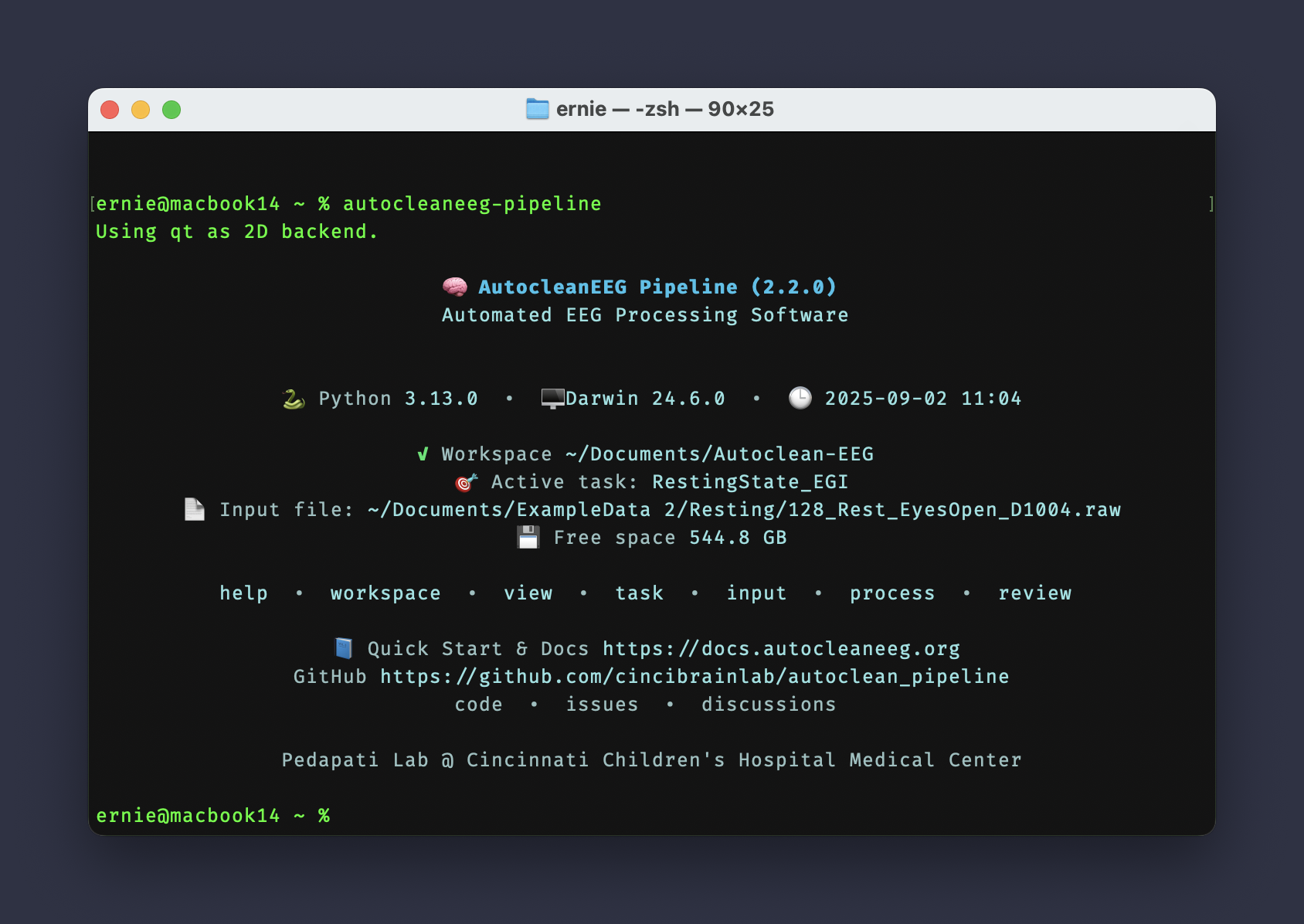Click the 'AutocleanEEG Pipeline (2.2.0)' heading
This screenshot has width=1304, height=924.
pos(657,287)
